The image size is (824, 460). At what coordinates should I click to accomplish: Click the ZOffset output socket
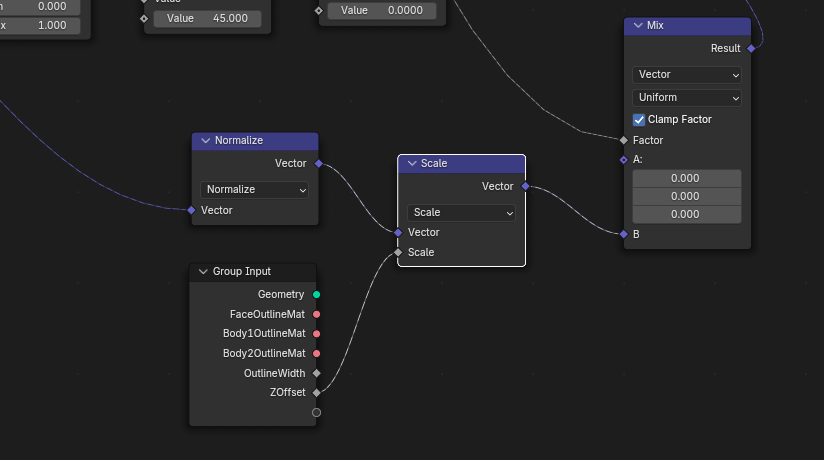click(x=317, y=392)
